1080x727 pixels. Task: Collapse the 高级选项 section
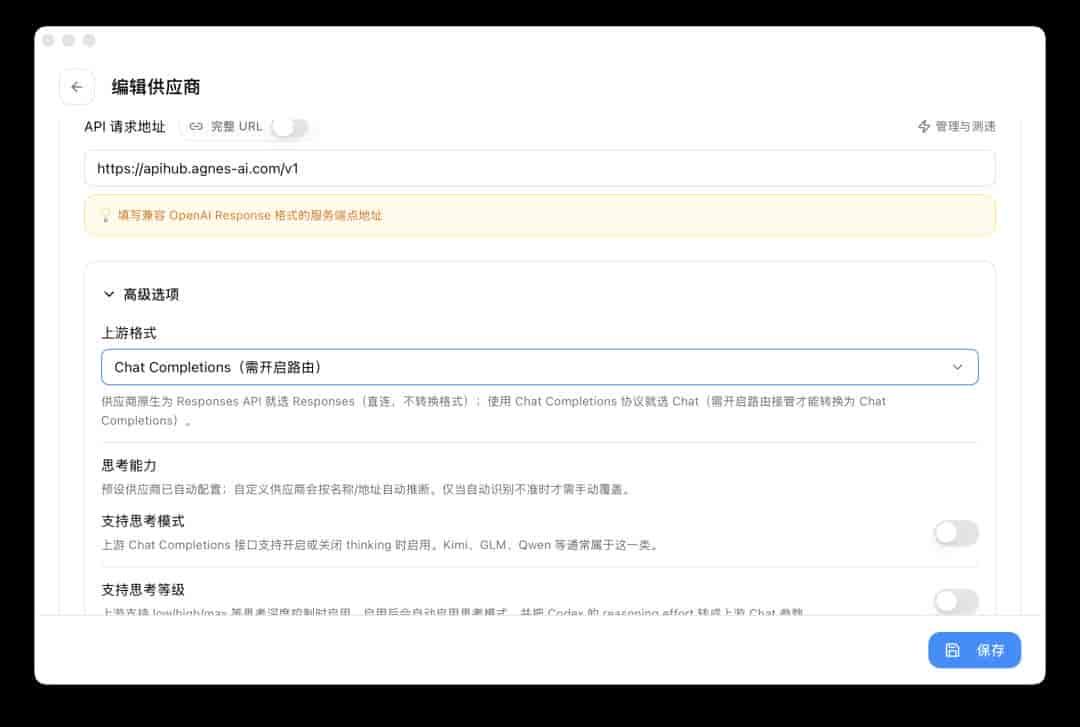click(x=141, y=294)
